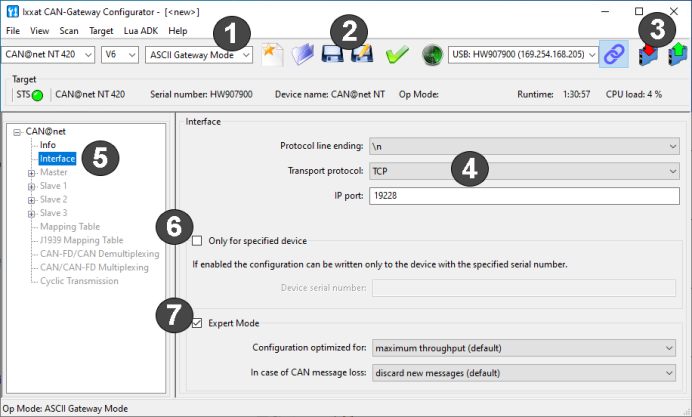Click the IP port input field
The image size is (692, 417).
tap(524, 196)
